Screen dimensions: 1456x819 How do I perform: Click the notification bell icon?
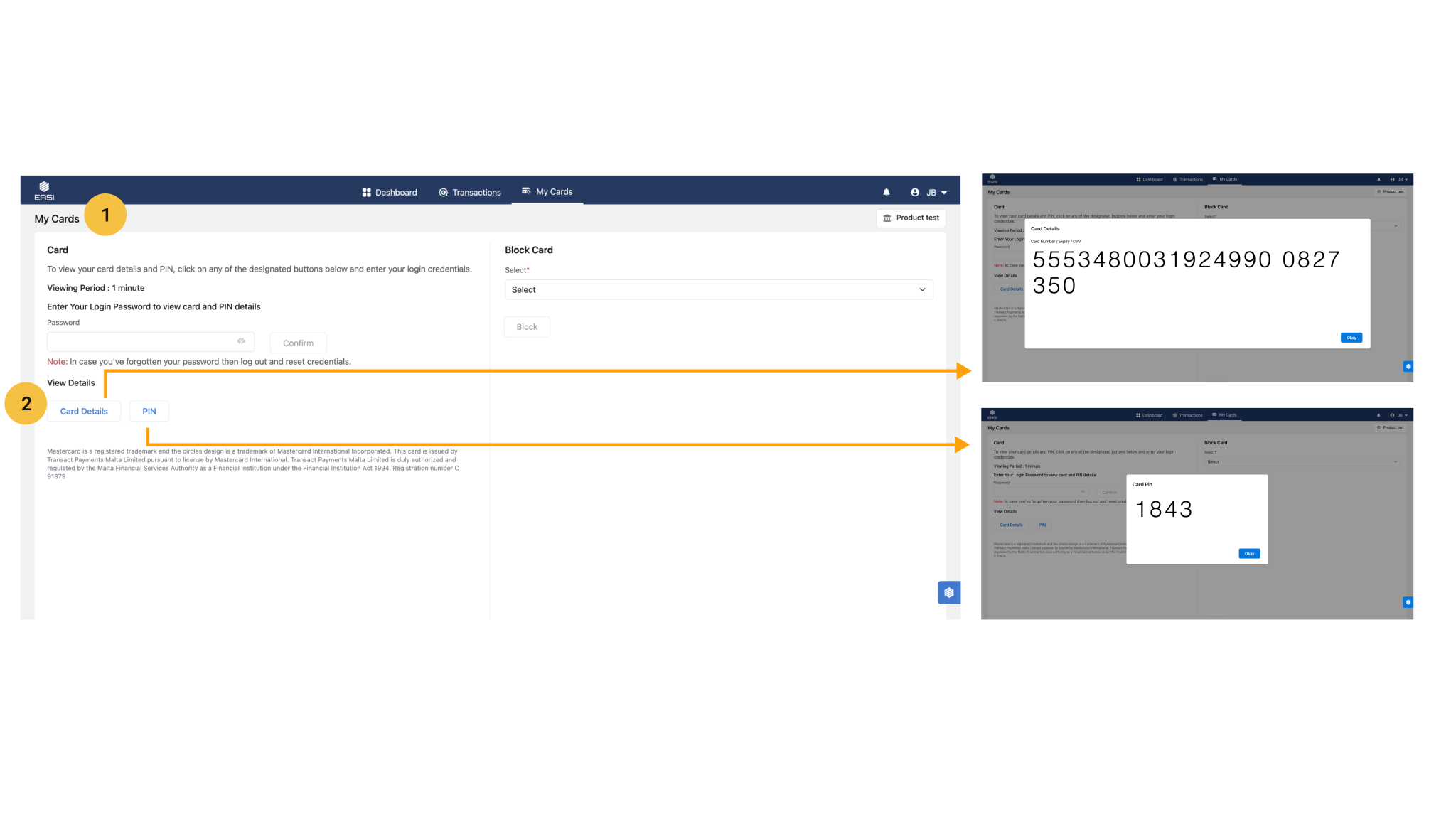pyautogui.click(x=886, y=193)
